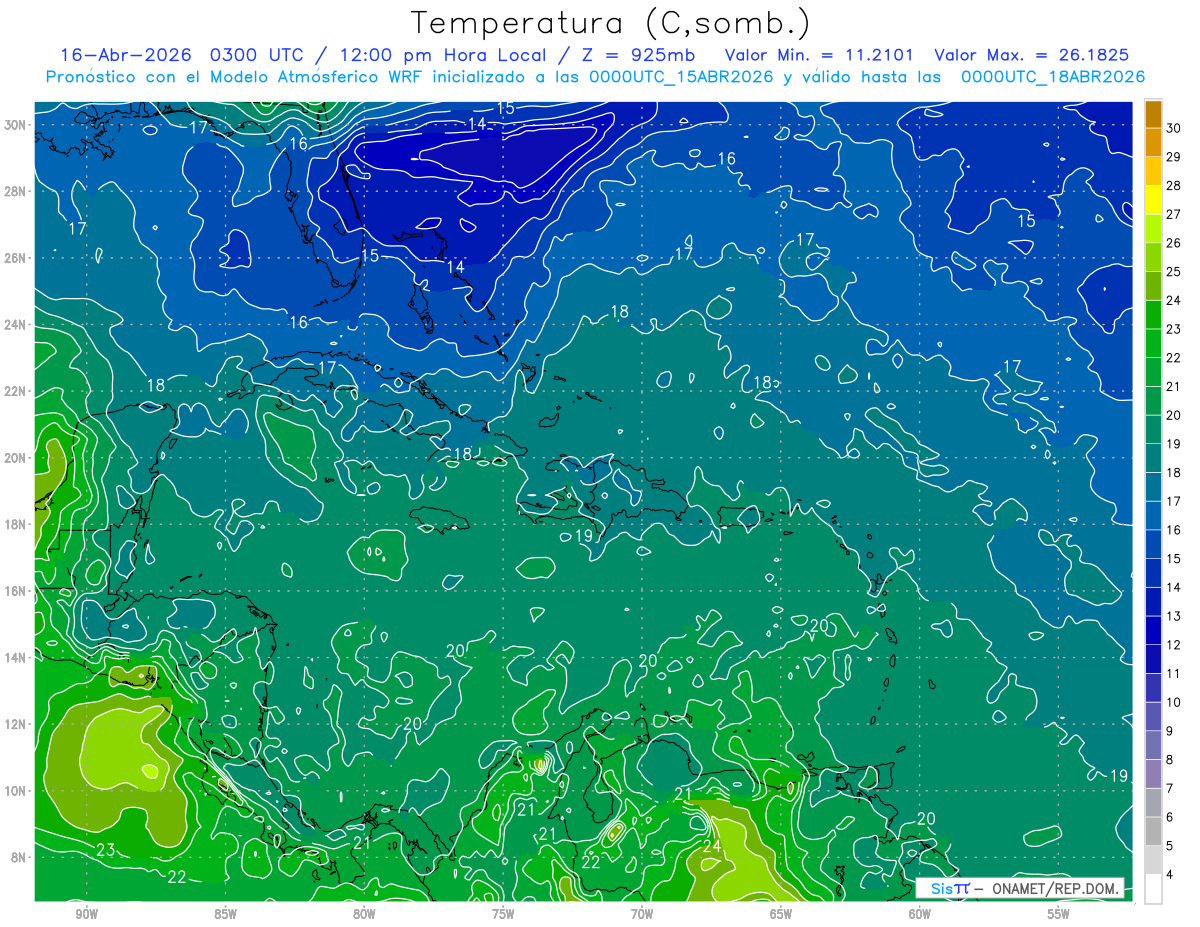1200x927 pixels.
Task: Click the 8N latitude axis label
Action: [18, 858]
